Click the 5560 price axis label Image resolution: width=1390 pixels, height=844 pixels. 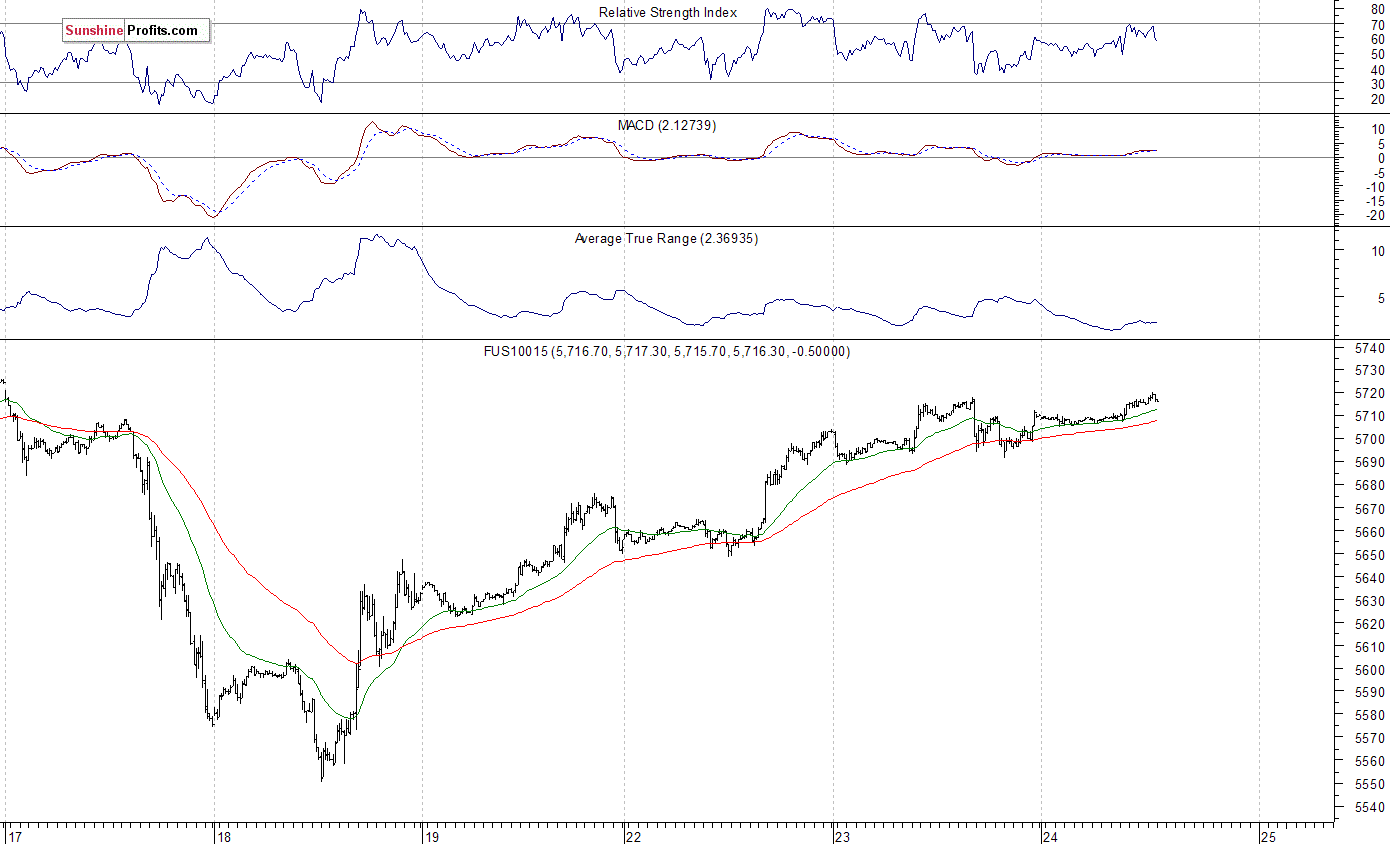pyautogui.click(x=1368, y=761)
